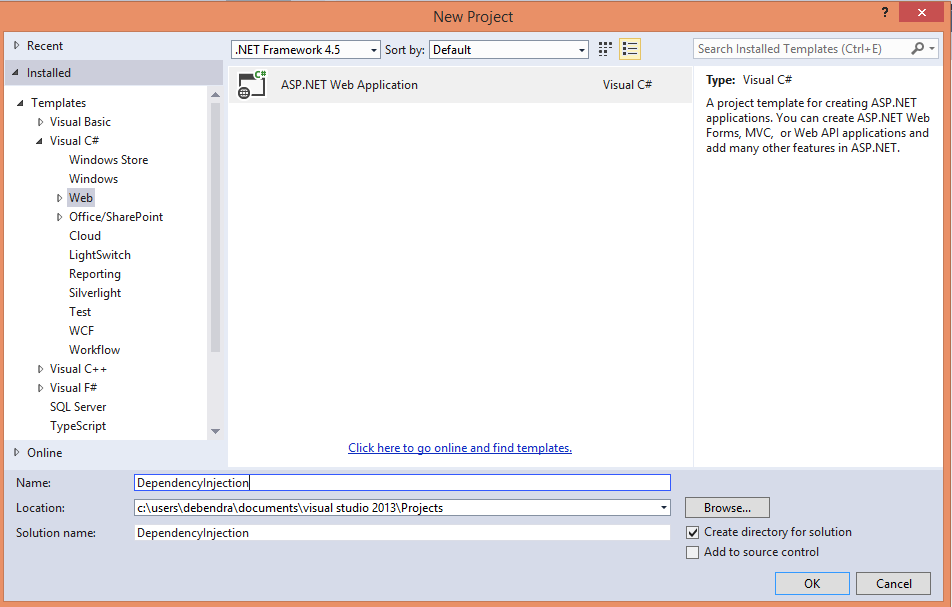Close the New Project dialog

click(x=922, y=12)
